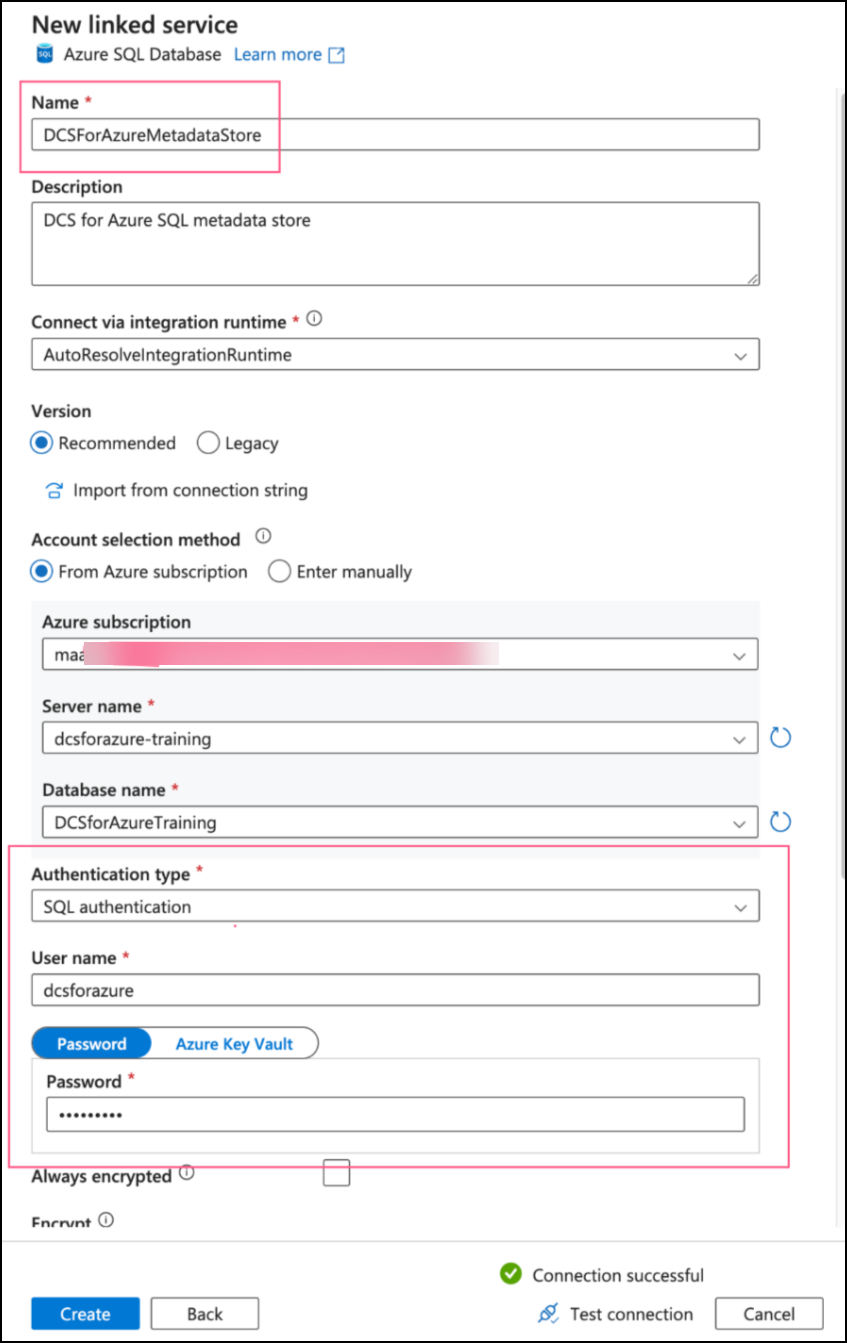This screenshot has height=1343, width=847.
Task: Click into the User name field
Action: pos(395,990)
